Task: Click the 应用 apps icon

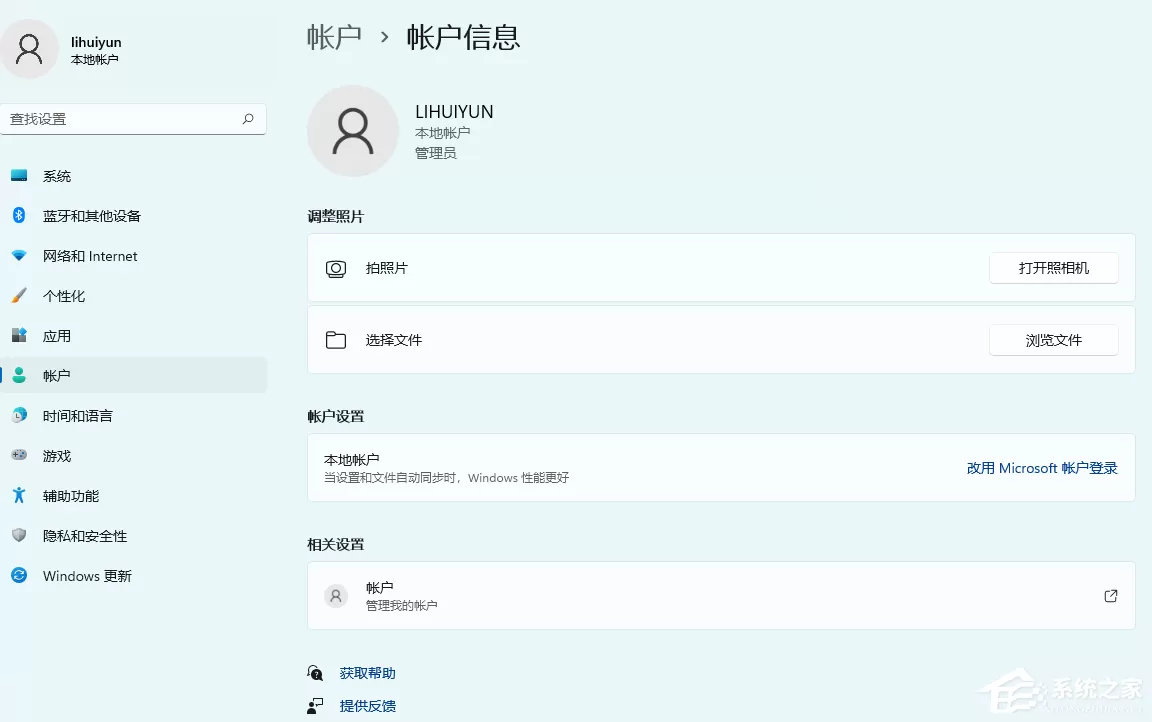Action: click(19, 335)
